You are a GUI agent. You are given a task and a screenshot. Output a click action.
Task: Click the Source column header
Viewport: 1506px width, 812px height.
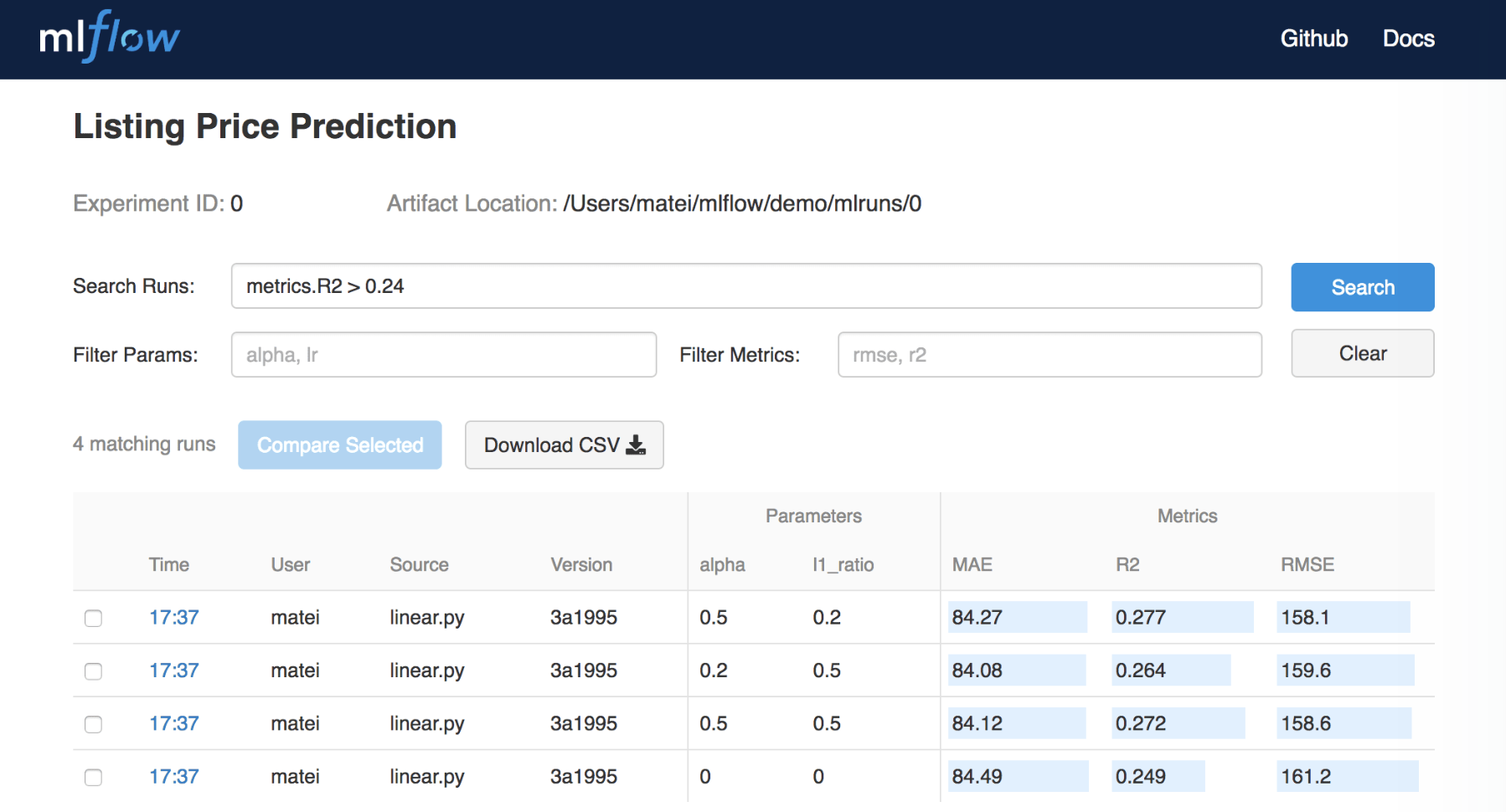click(x=420, y=565)
